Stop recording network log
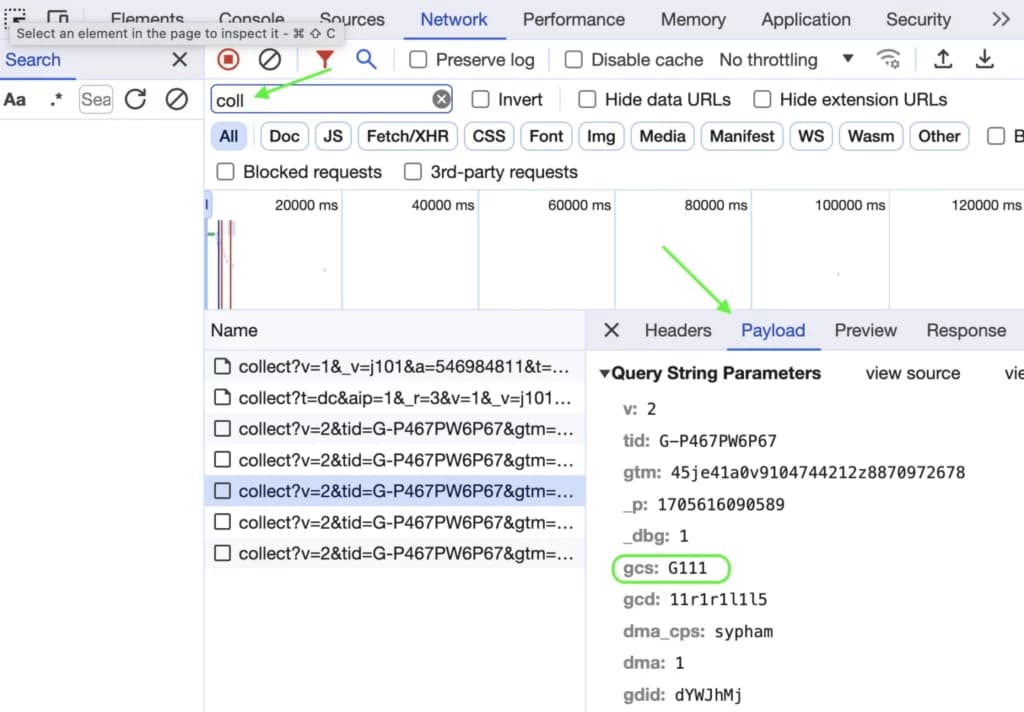Viewport: 1024px width, 712px height. (x=228, y=59)
